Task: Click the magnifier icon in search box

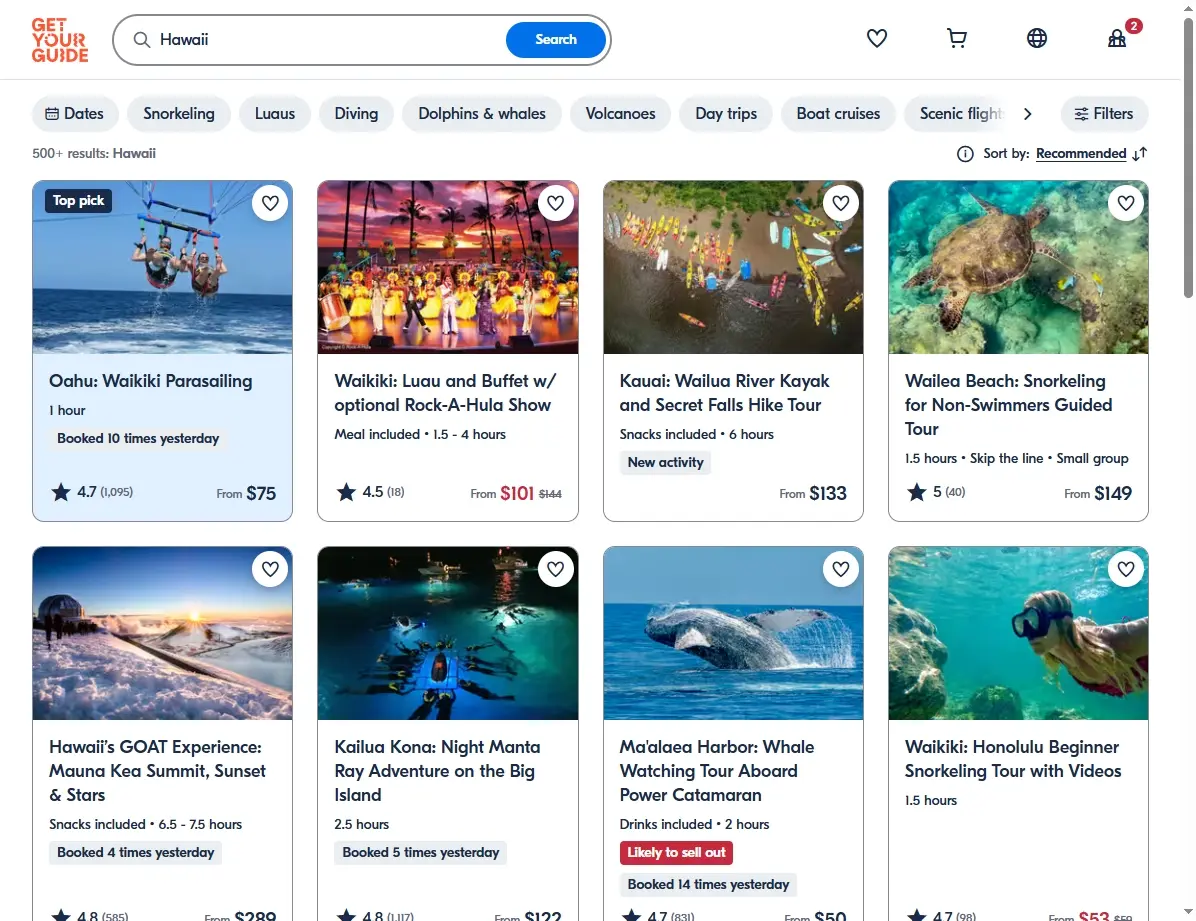Action: (x=142, y=40)
